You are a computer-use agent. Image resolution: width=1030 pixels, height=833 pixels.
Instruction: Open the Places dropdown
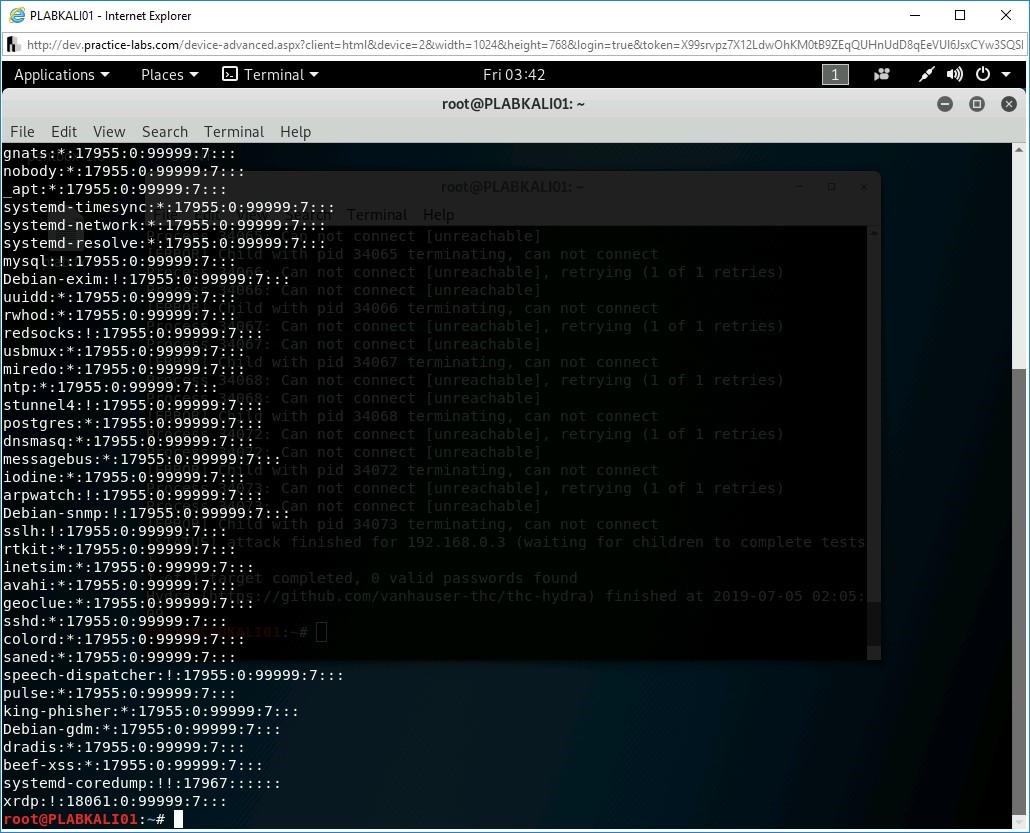pyautogui.click(x=162, y=74)
